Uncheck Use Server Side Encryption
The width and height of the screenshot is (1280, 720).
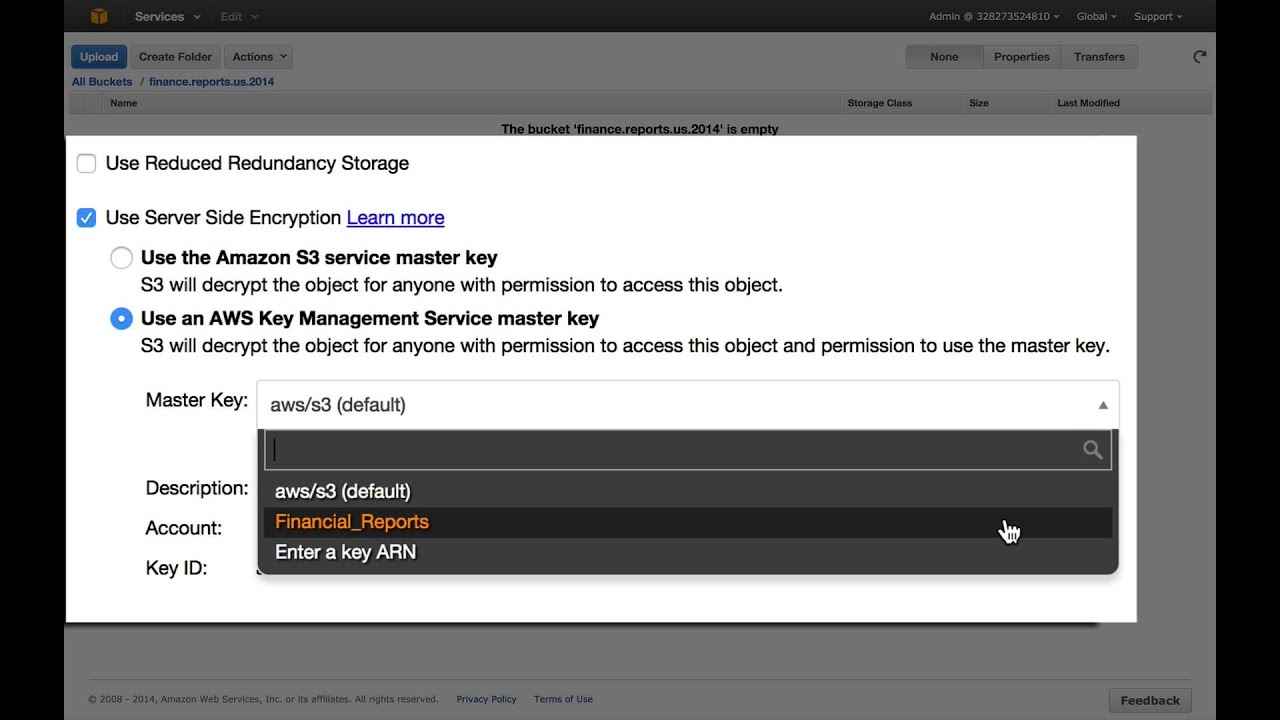pos(86,217)
